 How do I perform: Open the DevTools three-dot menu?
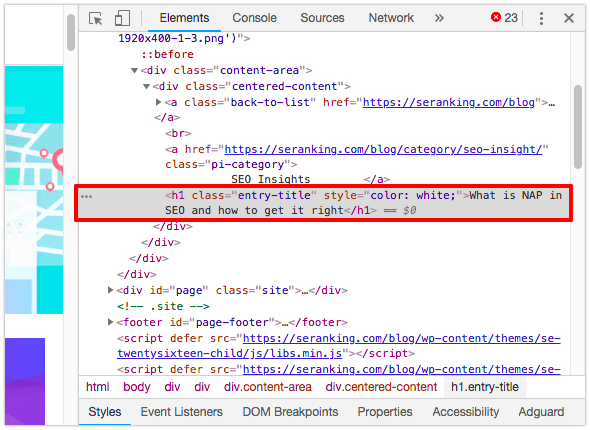[541, 18]
